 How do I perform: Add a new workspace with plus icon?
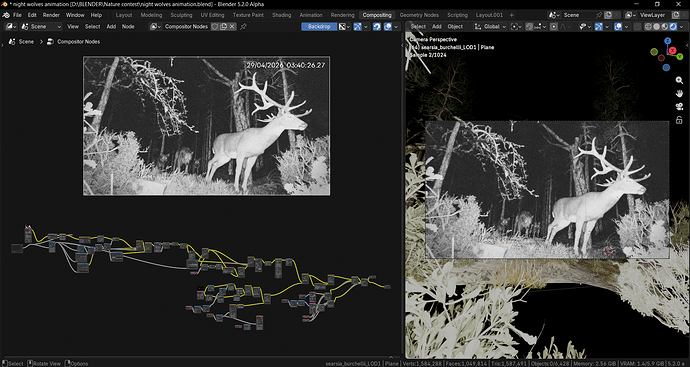coord(511,15)
